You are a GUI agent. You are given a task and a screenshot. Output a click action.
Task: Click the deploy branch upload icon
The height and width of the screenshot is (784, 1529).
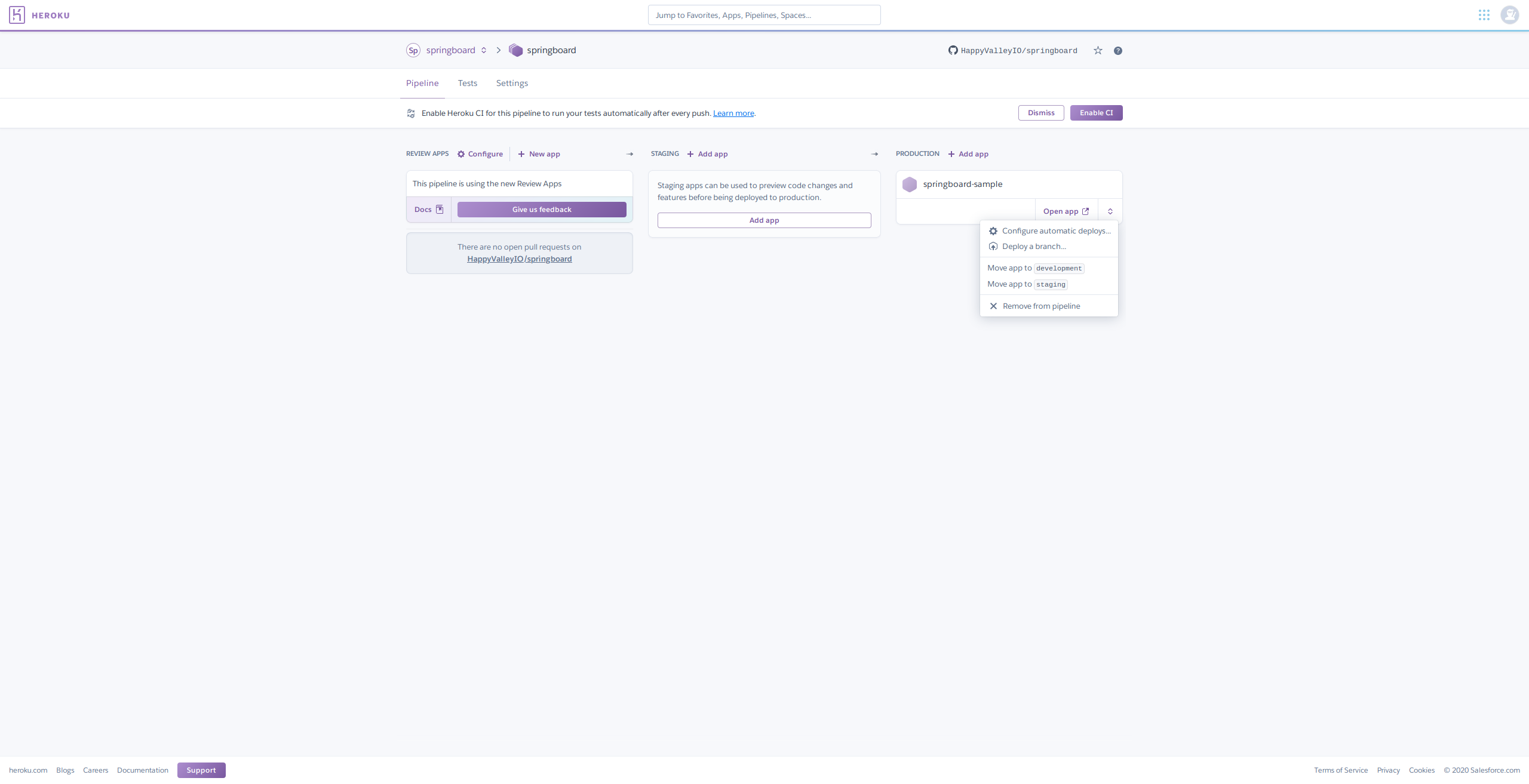993,247
